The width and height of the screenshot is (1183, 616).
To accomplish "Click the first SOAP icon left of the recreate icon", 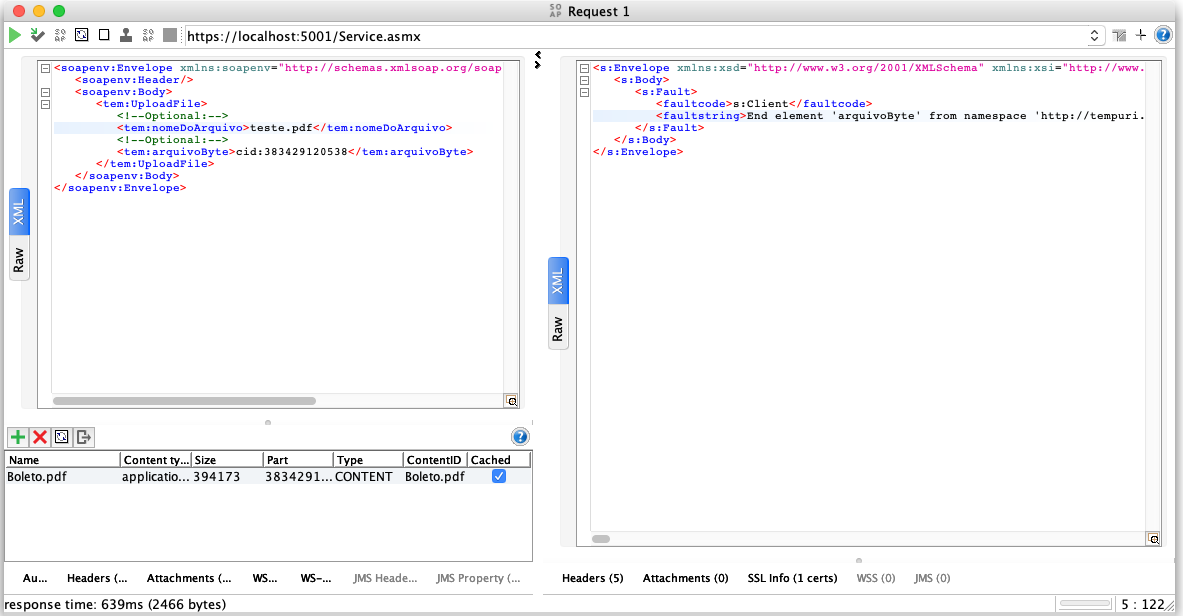I will 60,35.
